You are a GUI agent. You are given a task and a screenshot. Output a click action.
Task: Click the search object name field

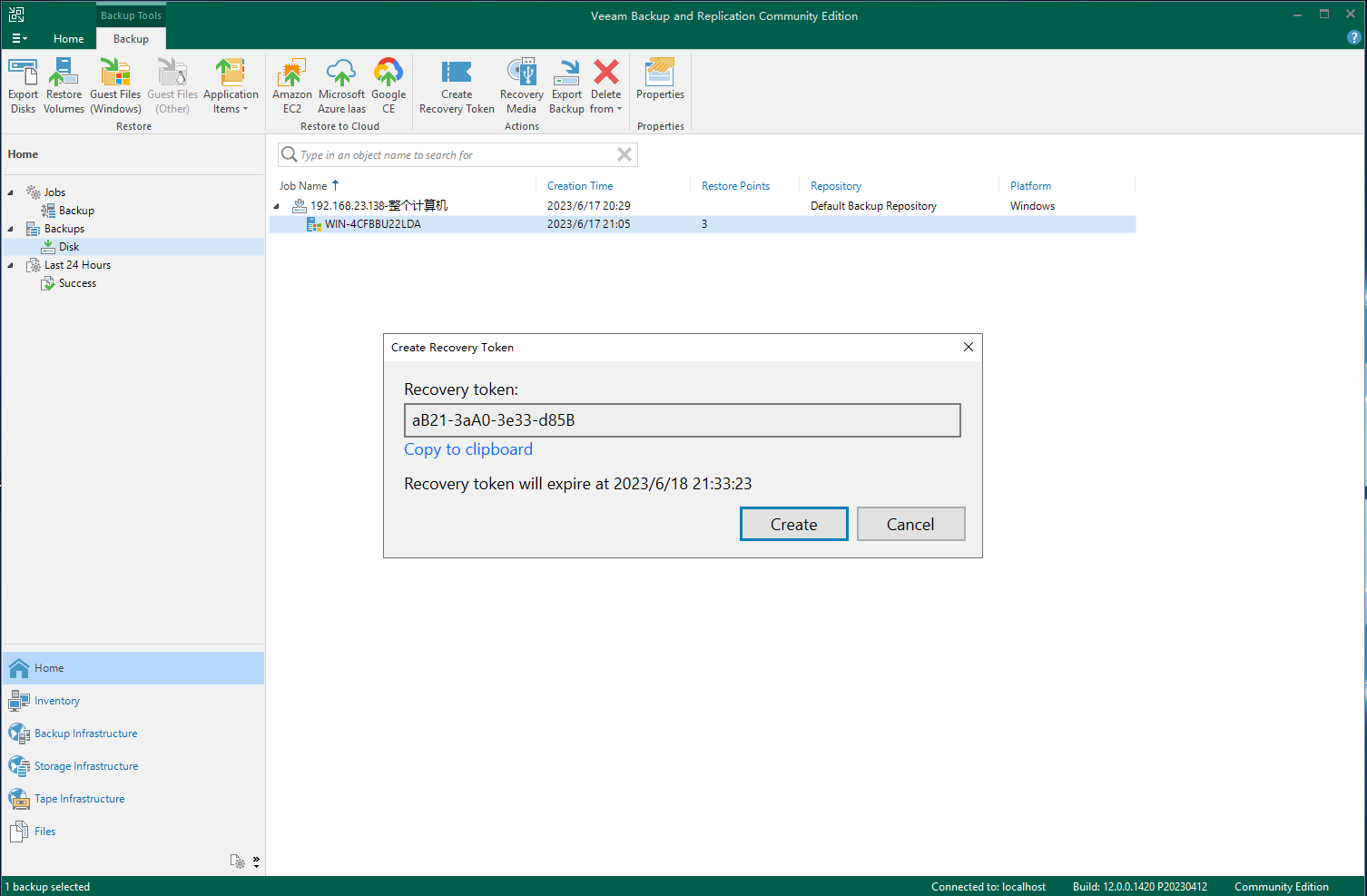[x=457, y=155]
